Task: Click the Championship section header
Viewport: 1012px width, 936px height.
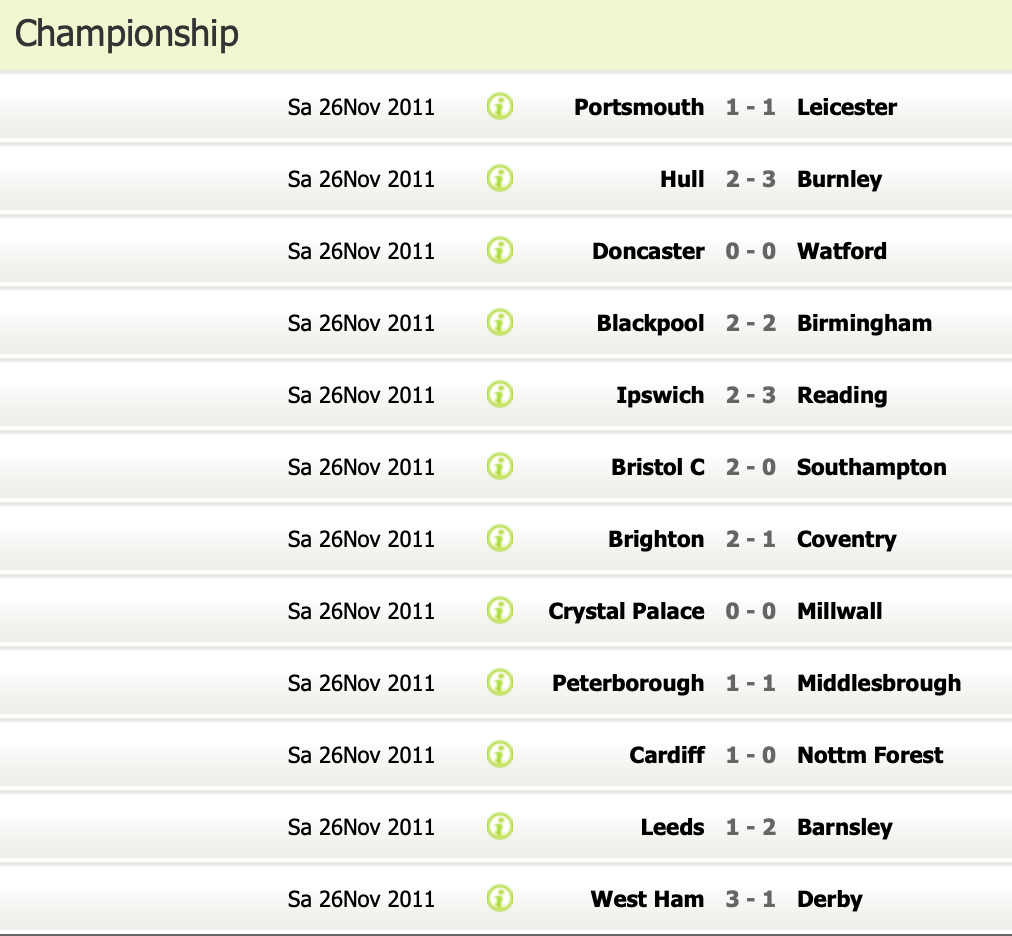Action: 127,34
